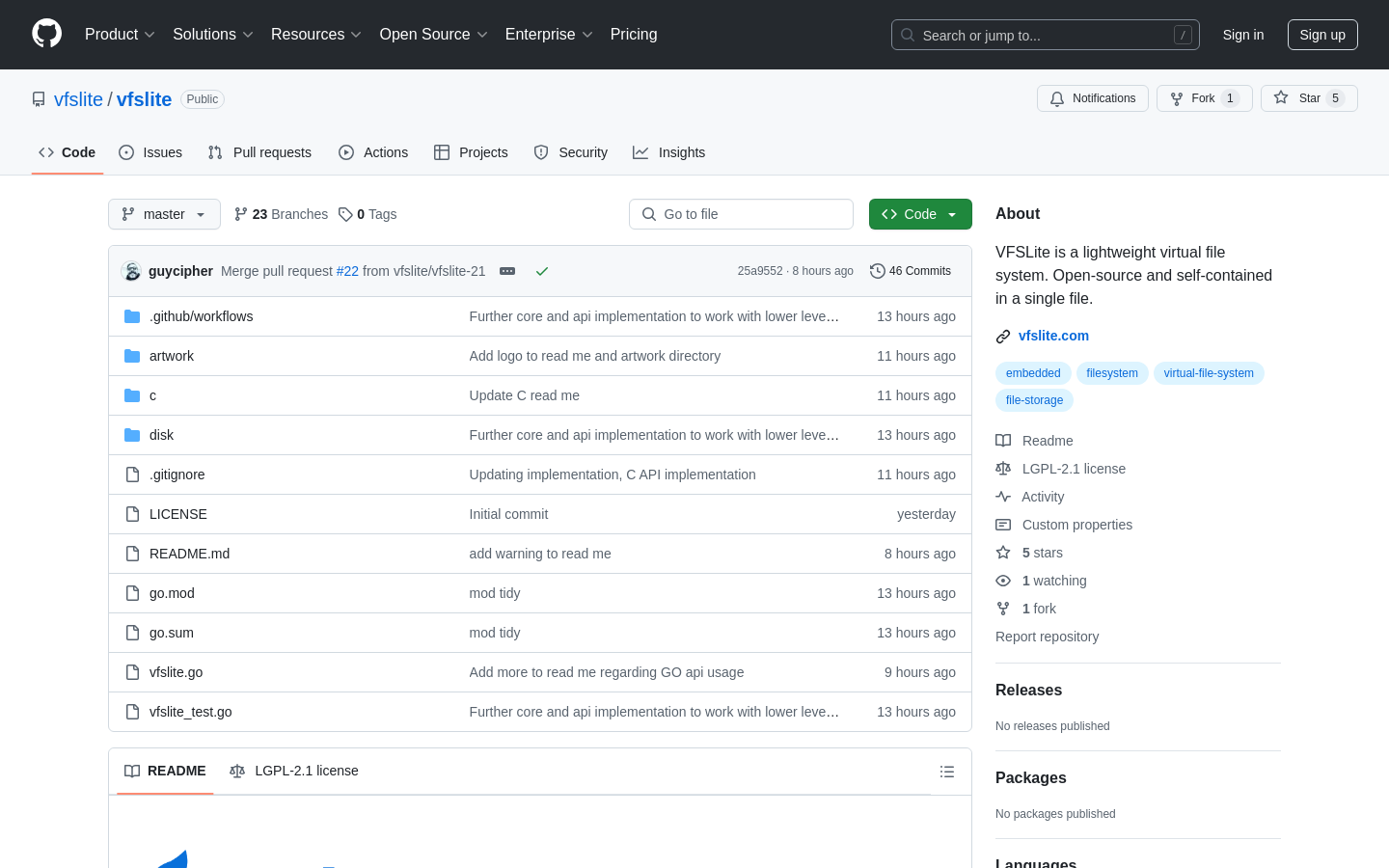Switch to LGPL-2.1 license tab
Image resolution: width=1389 pixels, height=868 pixels.
[x=294, y=771]
